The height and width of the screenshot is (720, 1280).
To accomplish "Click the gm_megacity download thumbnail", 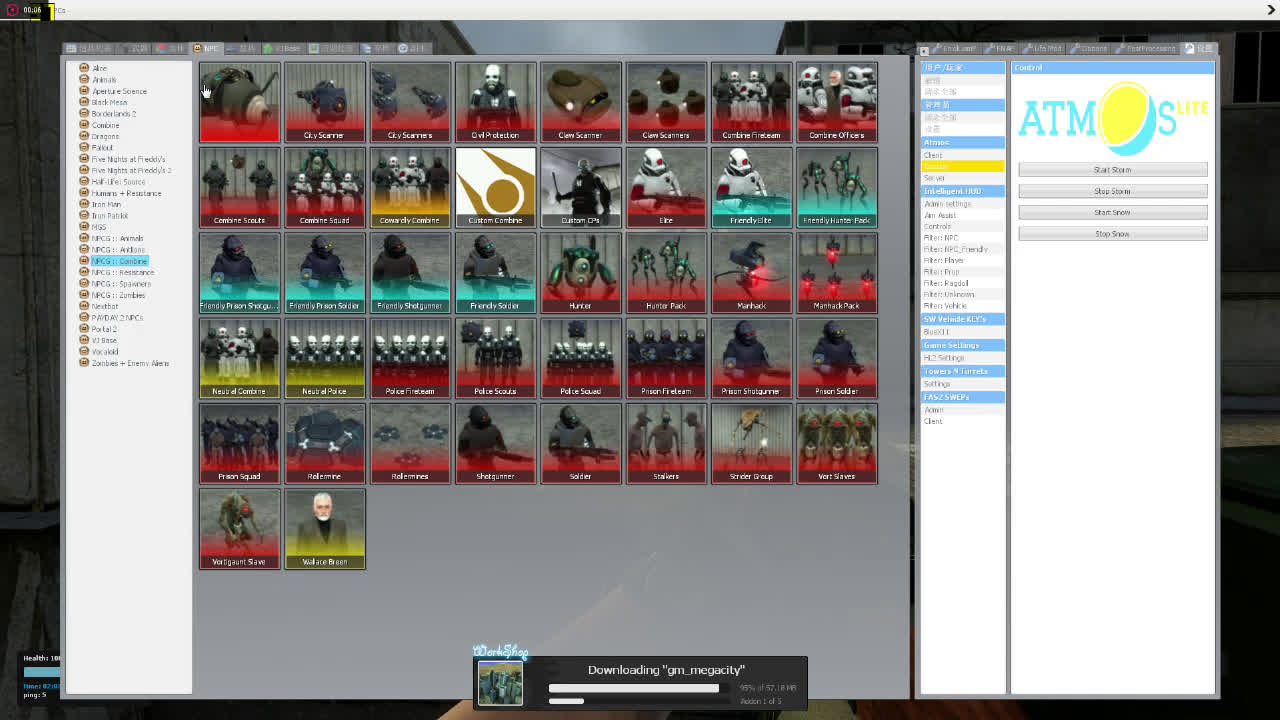I will pos(500,684).
